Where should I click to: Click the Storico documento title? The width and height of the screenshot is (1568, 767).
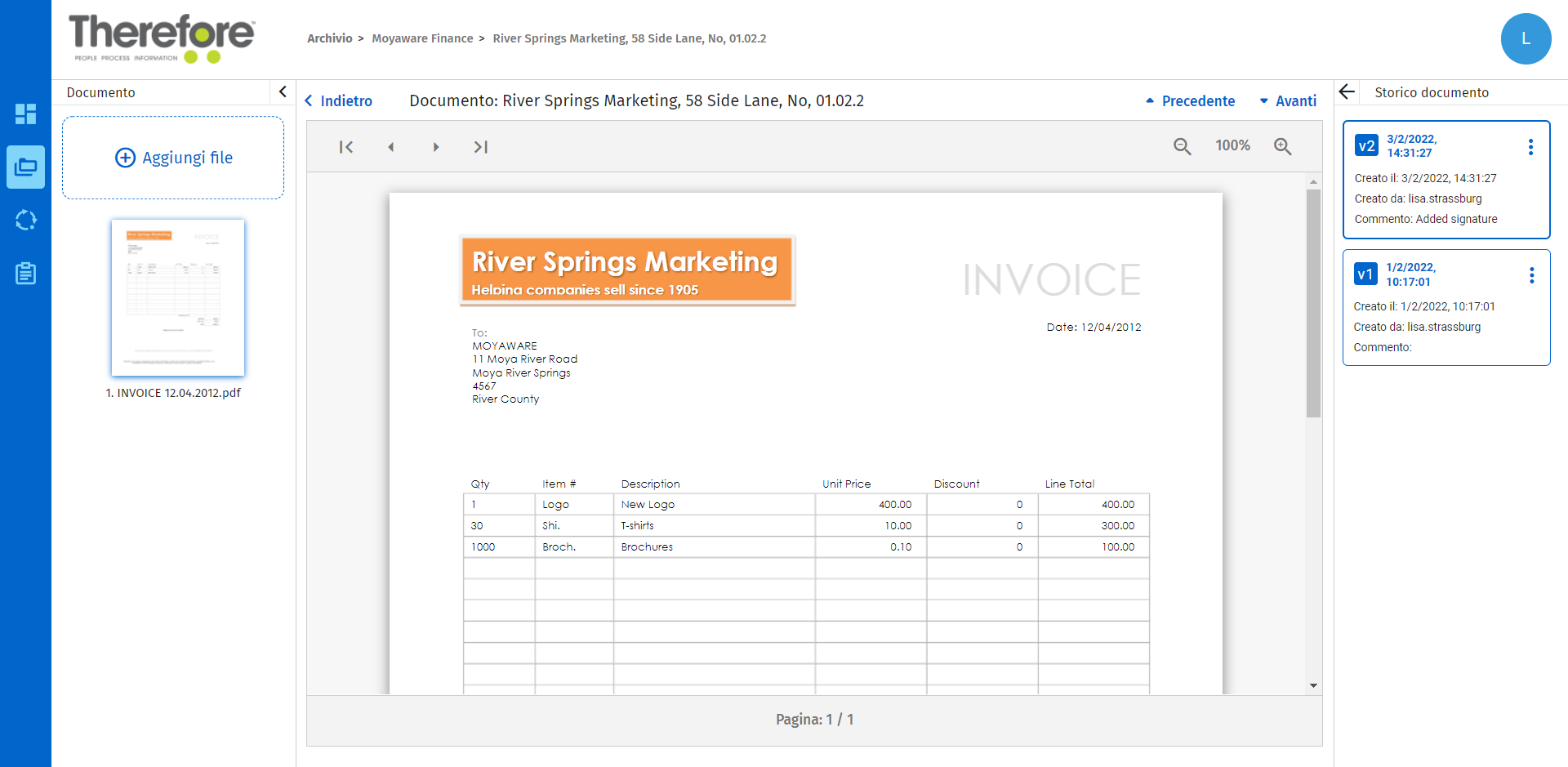pyautogui.click(x=1432, y=92)
